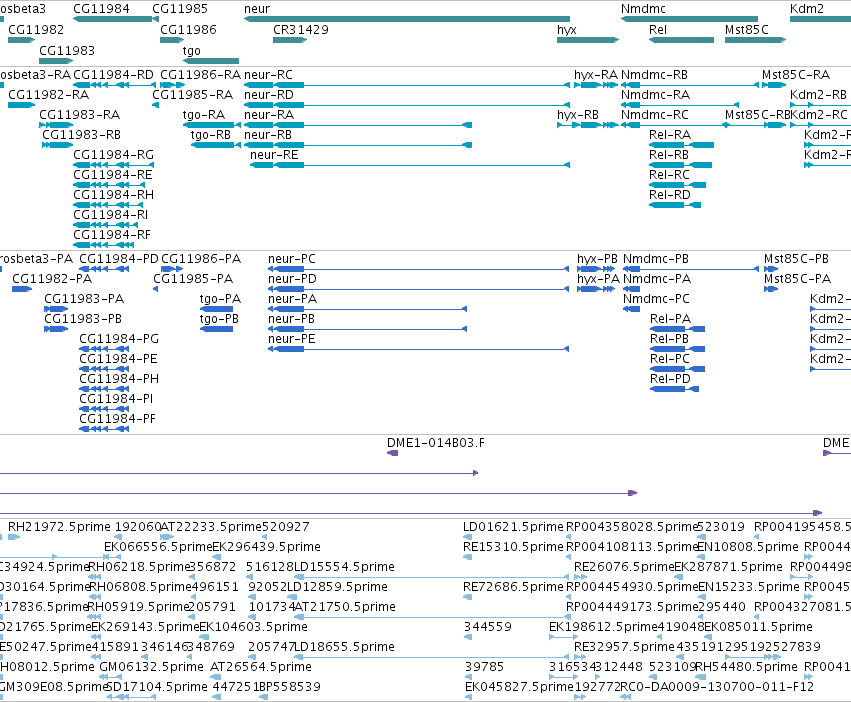Select protein tgo-PA
Screen dimensions: 851x702
[217, 309]
